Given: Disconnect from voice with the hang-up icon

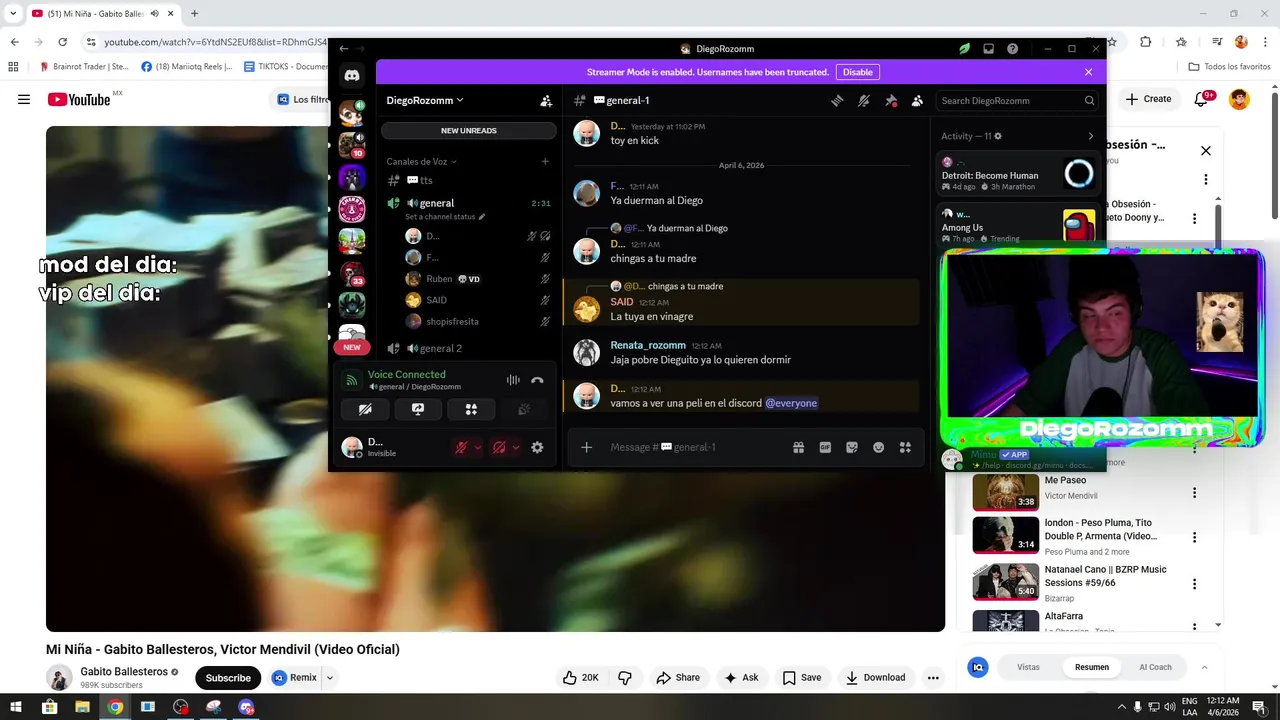Looking at the screenshot, I should tap(537, 380).
